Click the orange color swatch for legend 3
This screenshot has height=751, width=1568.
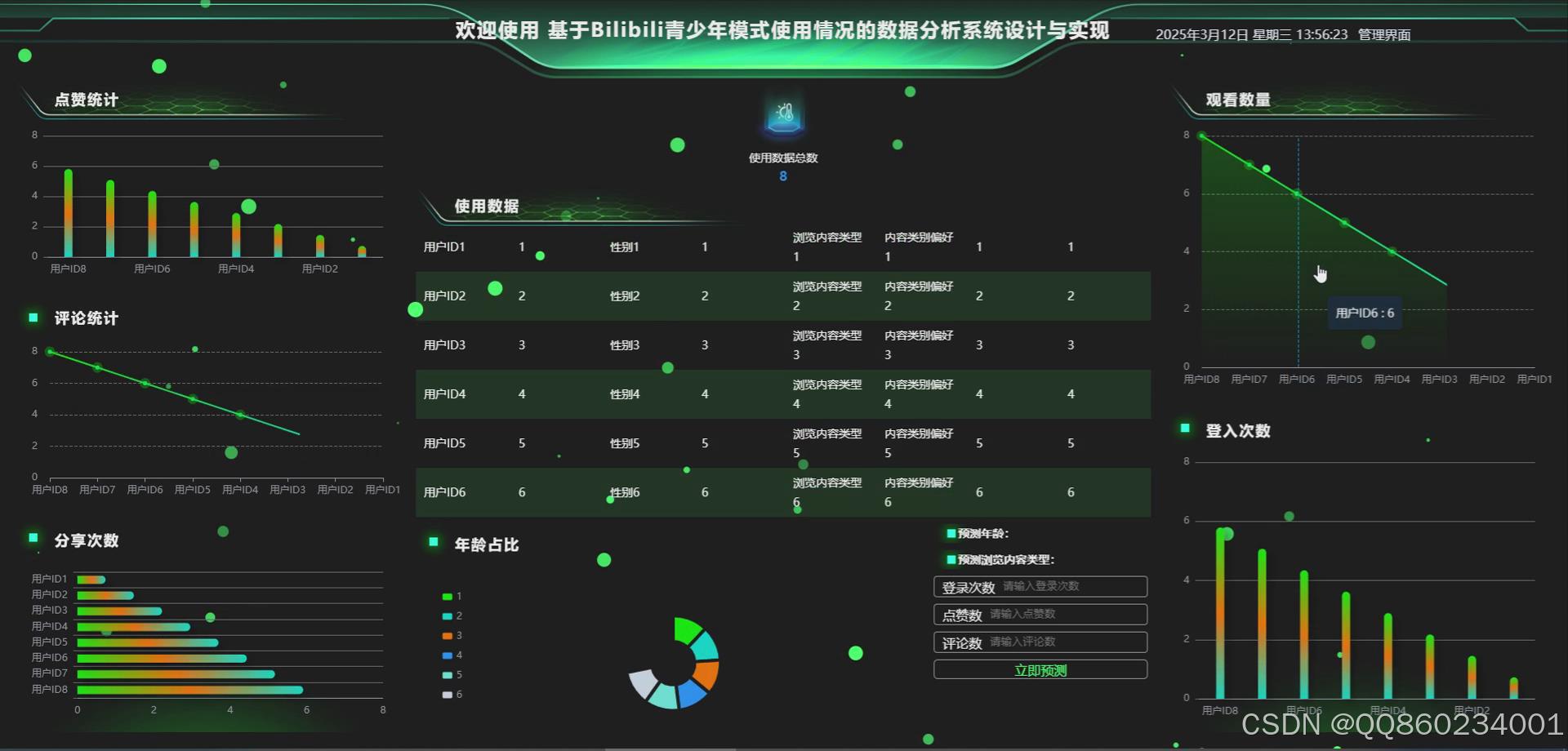[447, 635]
